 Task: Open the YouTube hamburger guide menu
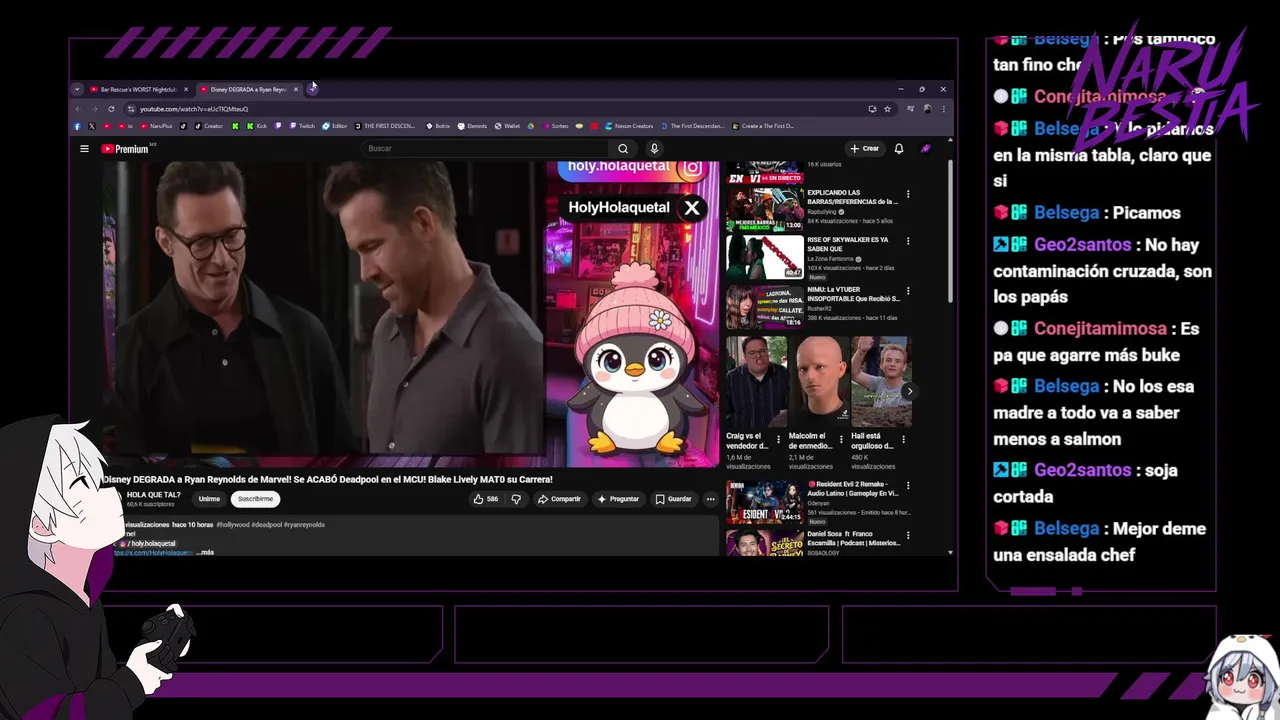[84, 149]
